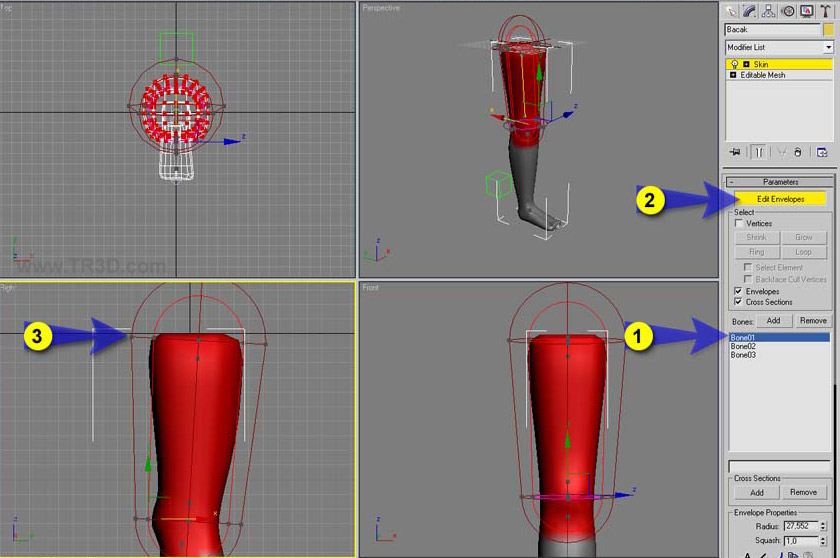Open the Motion command panel tab
This screenshot has height=558, width=840.
coord(788,10)
